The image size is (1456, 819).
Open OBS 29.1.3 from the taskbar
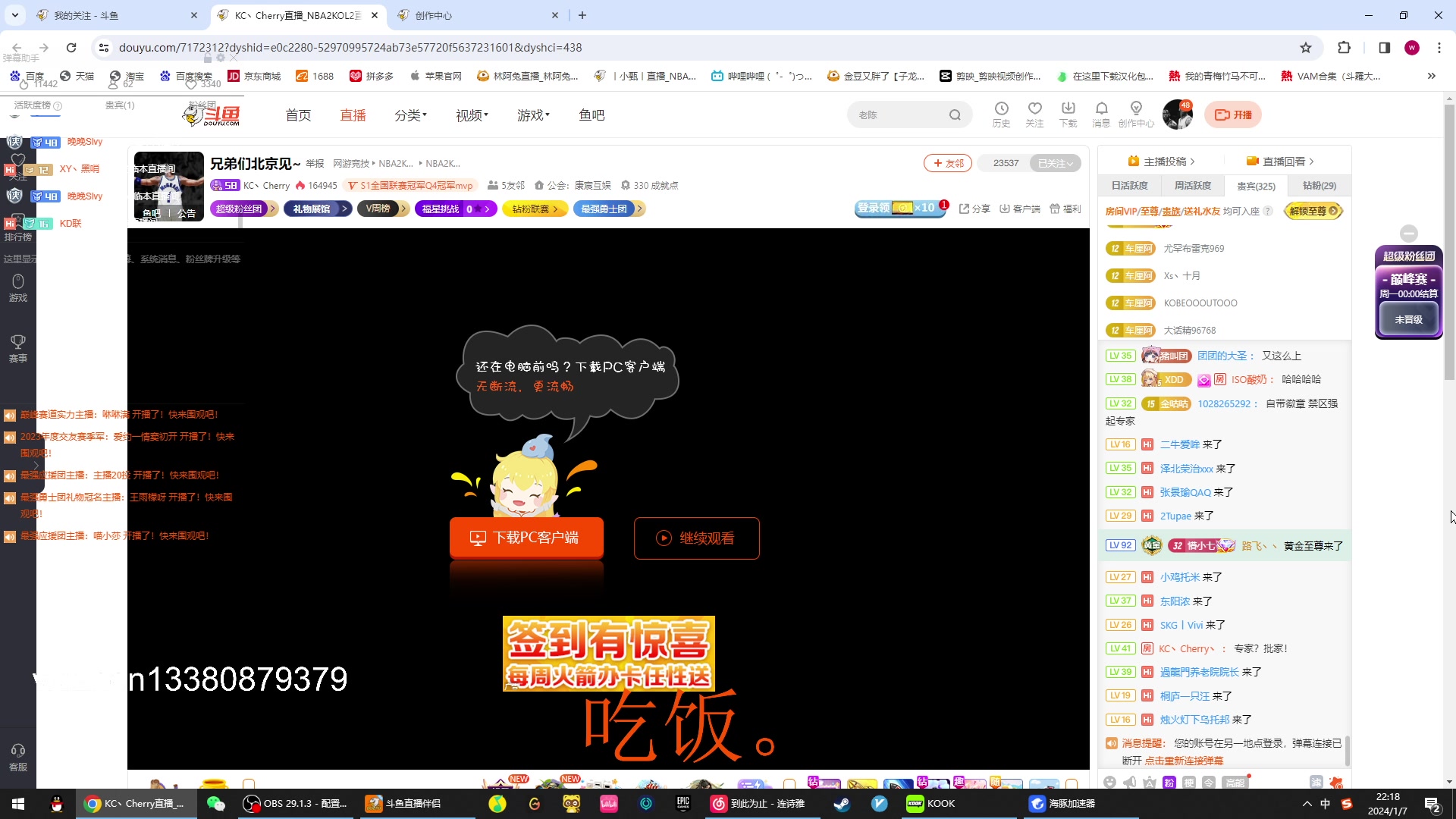tap(295, 804)
